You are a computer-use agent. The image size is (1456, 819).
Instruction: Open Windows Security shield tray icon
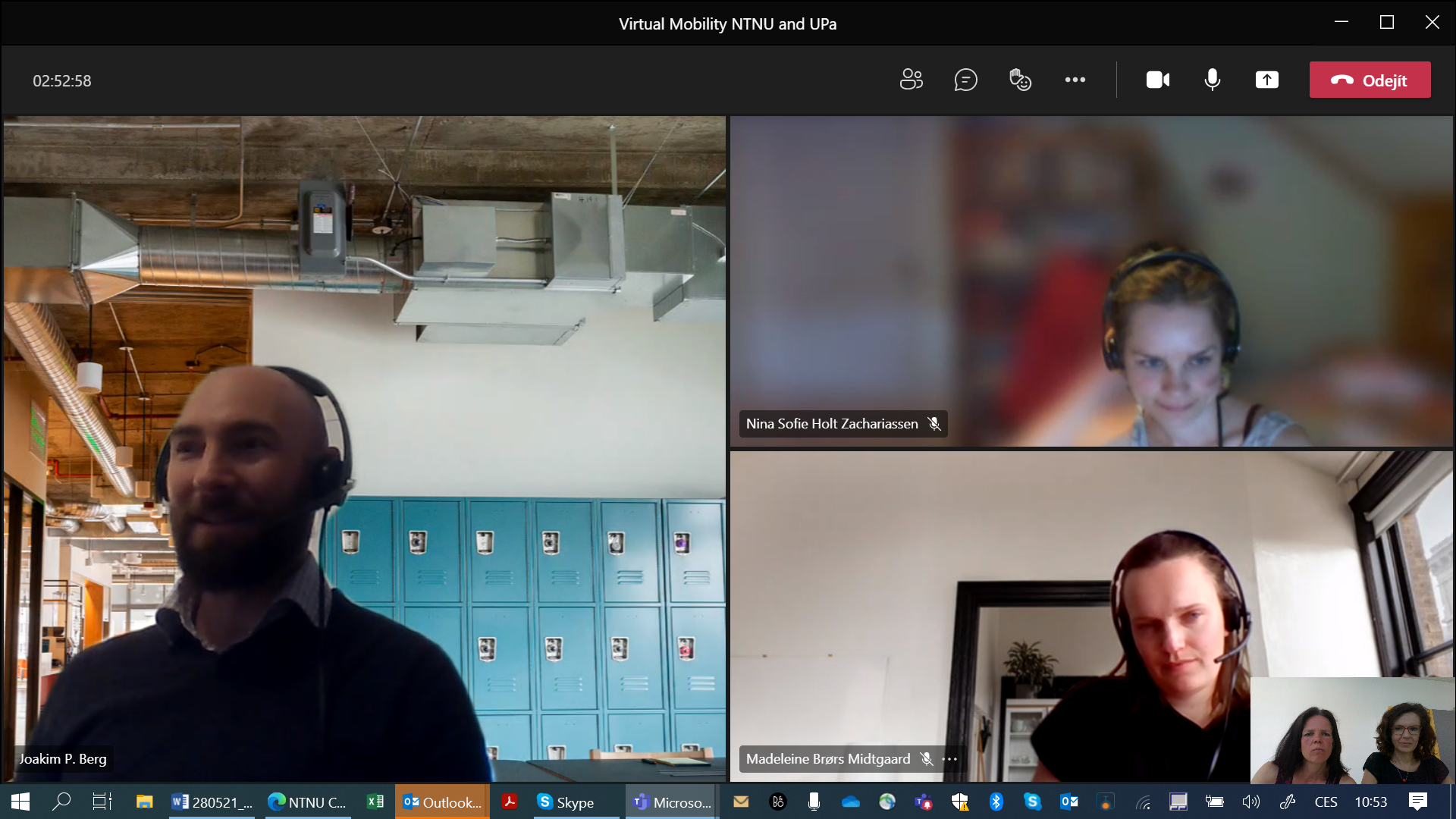[960, 802]
